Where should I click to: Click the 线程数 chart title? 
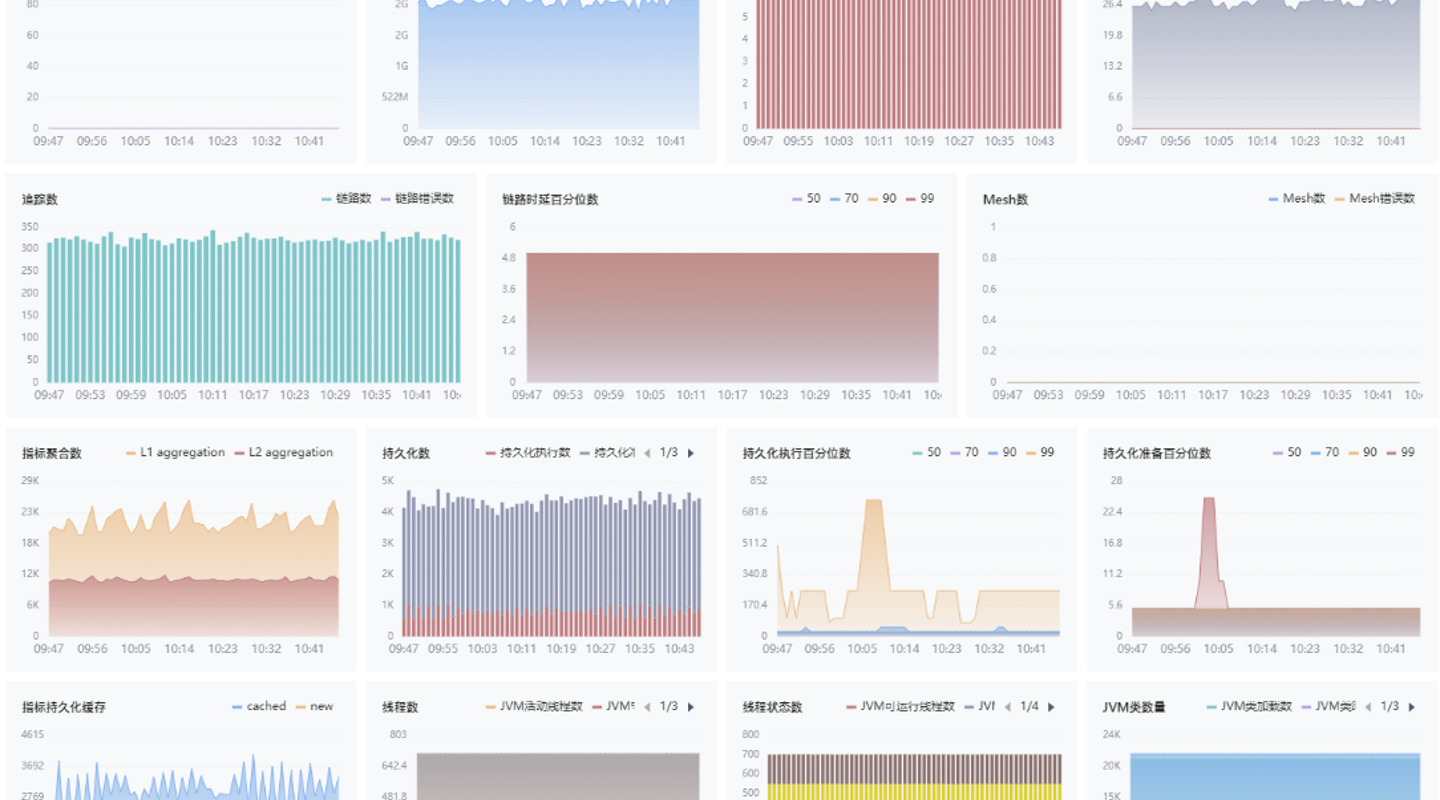coord(400,708)
